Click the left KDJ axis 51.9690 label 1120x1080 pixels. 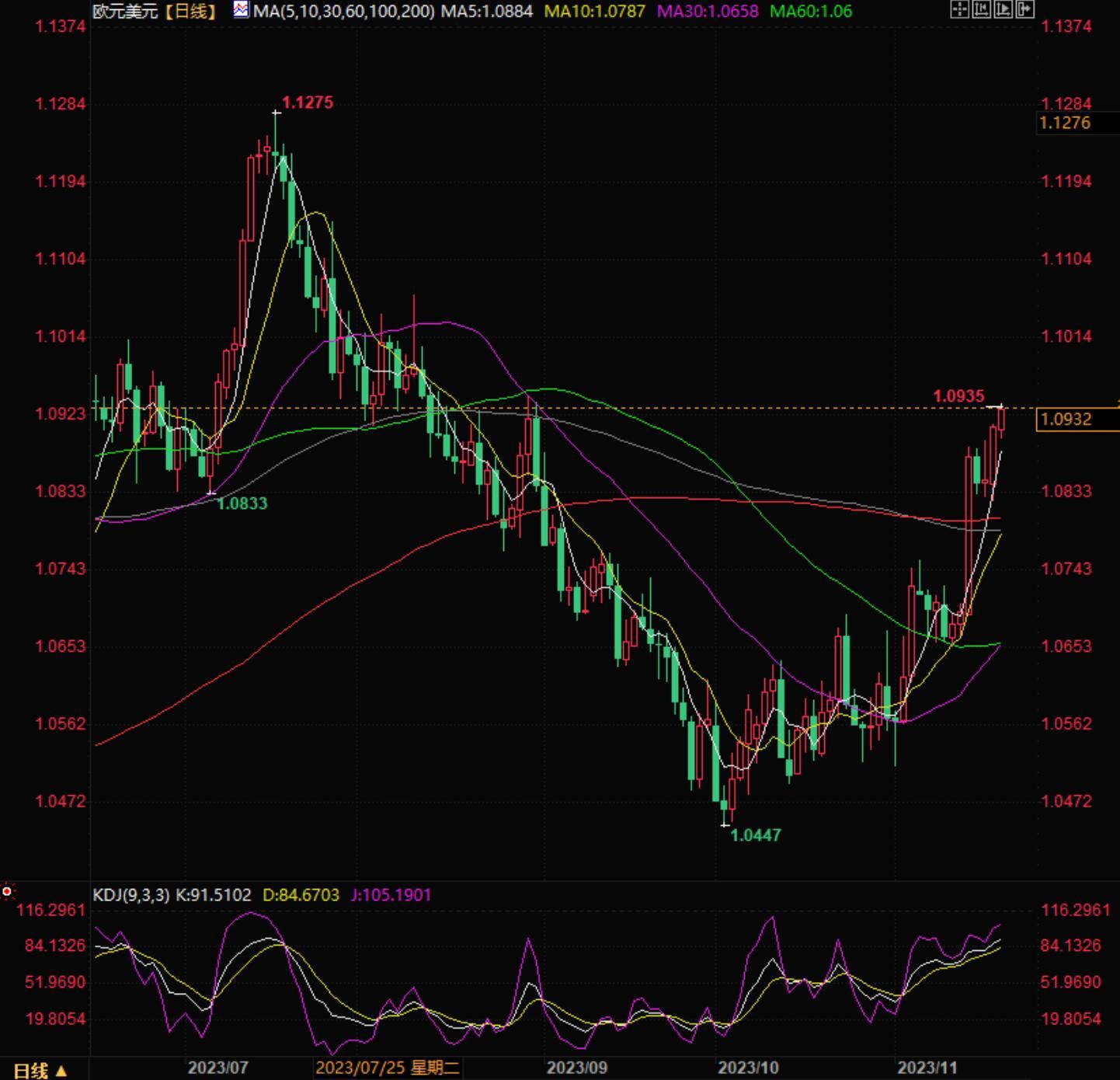pos(57,982)
